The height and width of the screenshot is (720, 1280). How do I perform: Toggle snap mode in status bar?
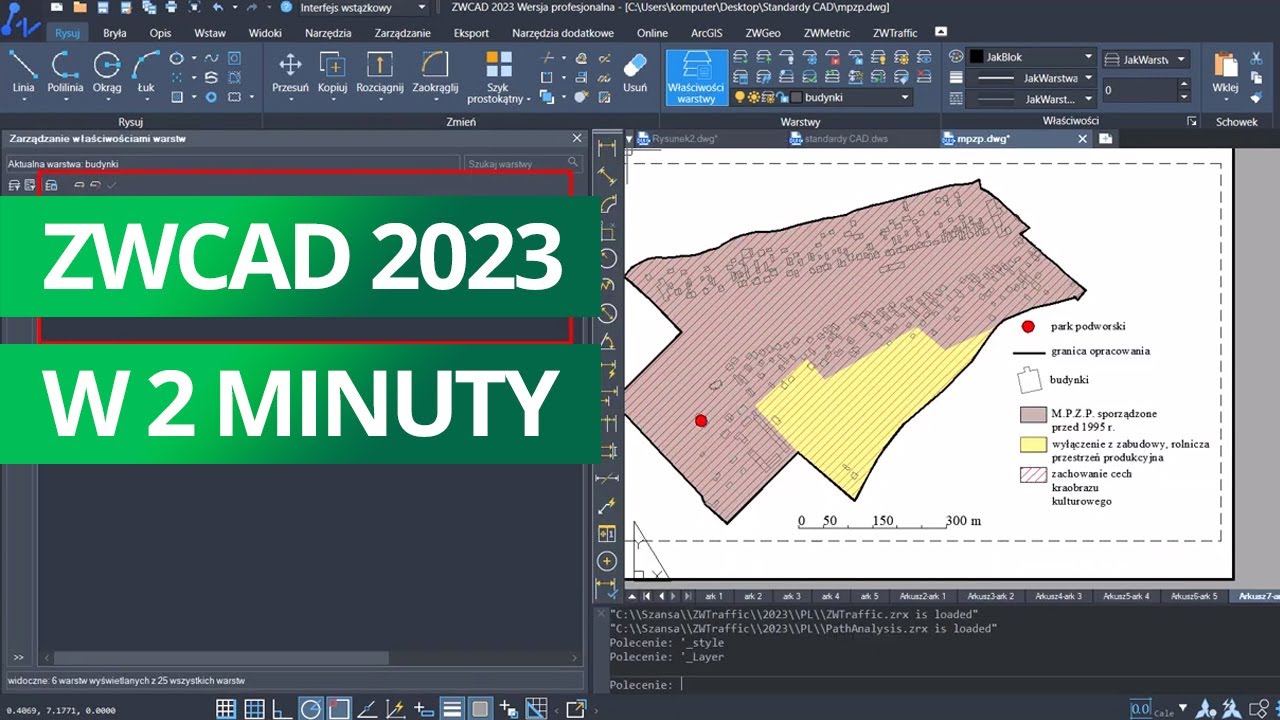(x=254, y=709)
